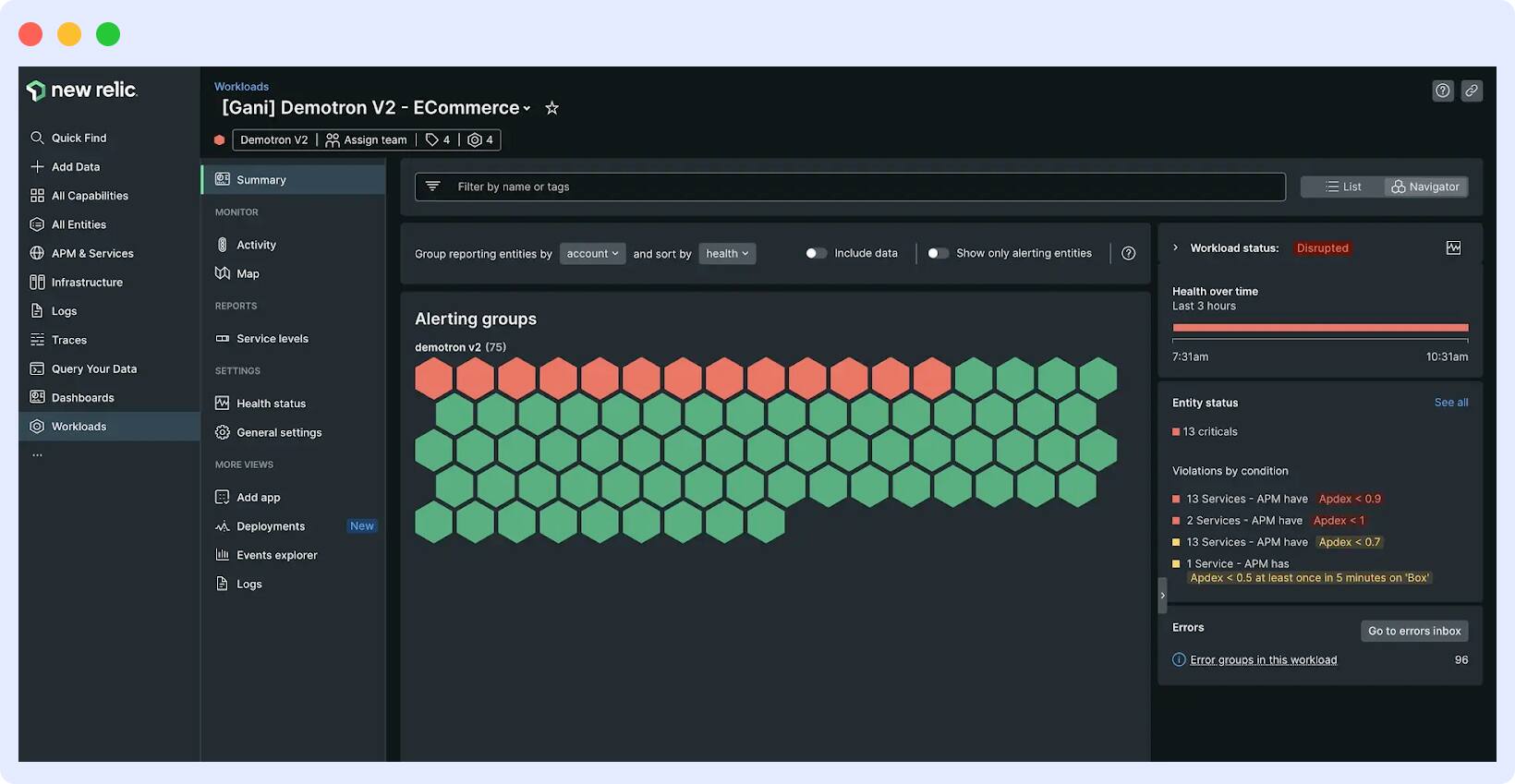Click the error groups count 96
1515x784 pixels.
[1461, 659]
